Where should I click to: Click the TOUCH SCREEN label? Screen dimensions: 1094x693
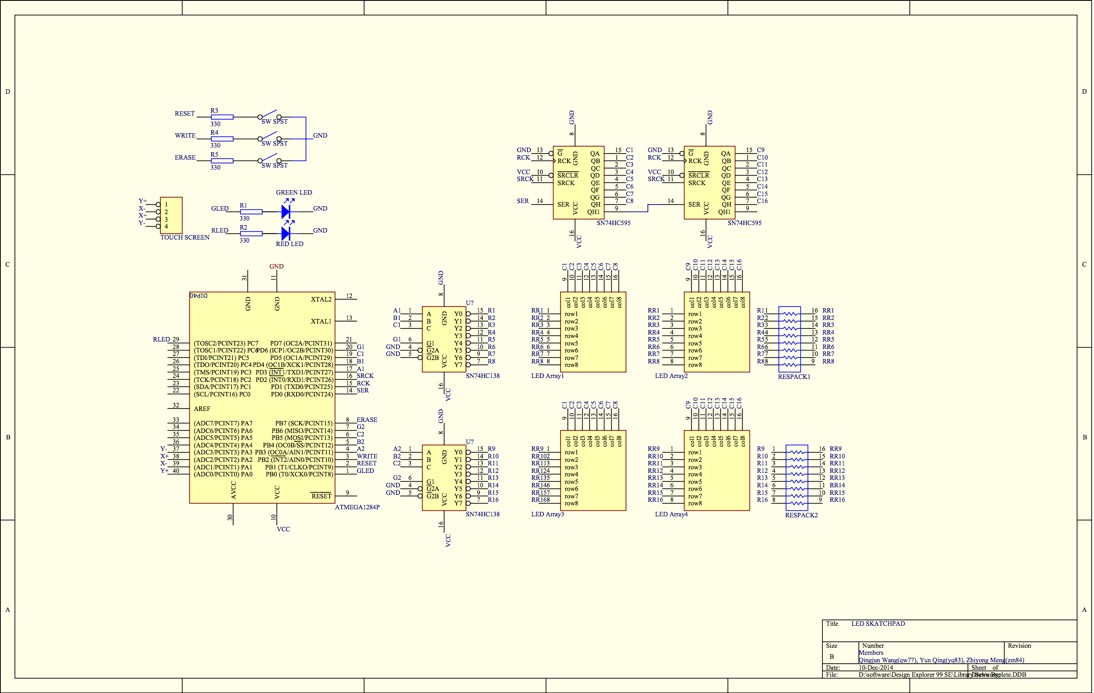click(x=185, y=237)
